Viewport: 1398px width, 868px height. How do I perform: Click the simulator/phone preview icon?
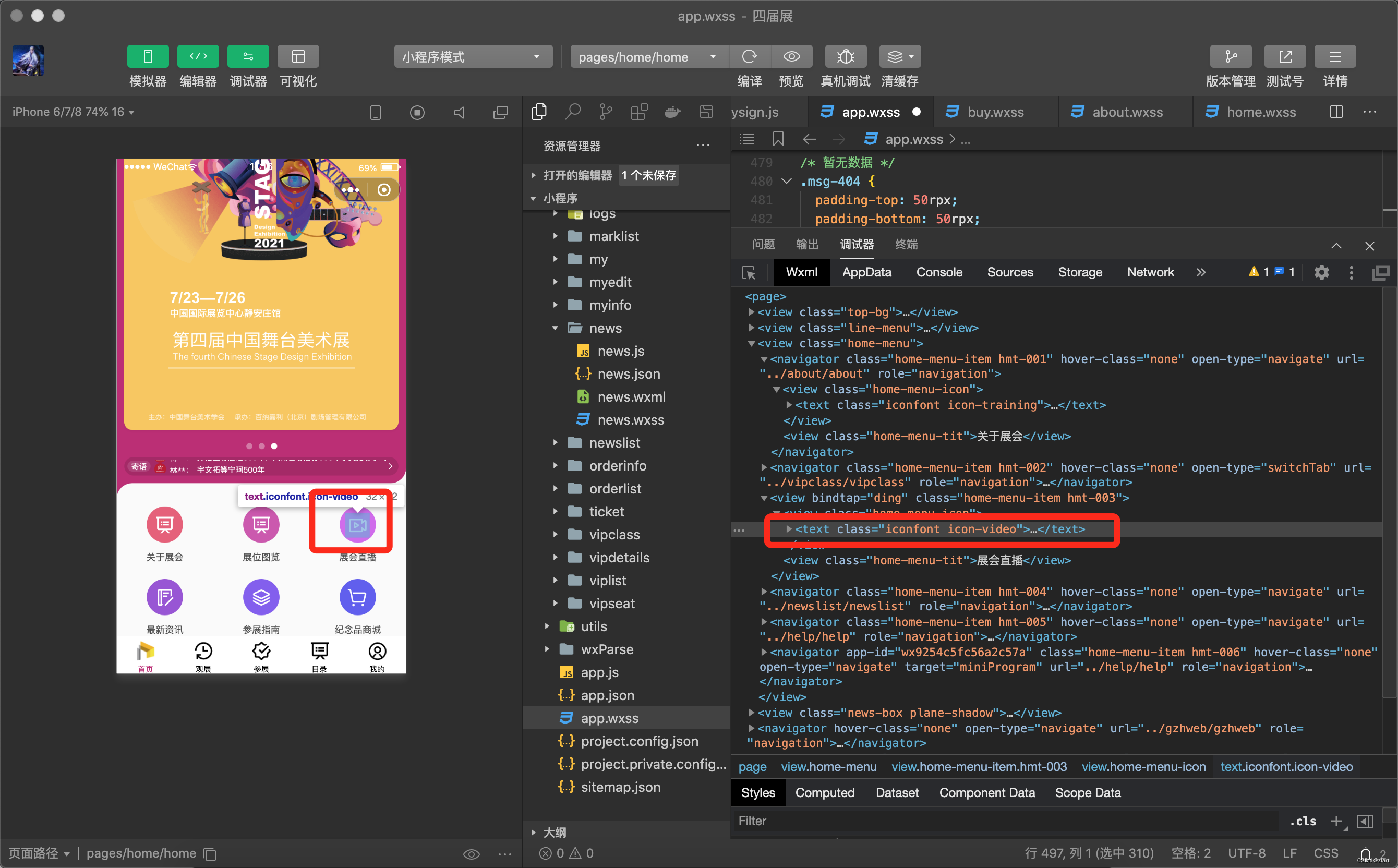pyautogui.click(x=148, y=57)
